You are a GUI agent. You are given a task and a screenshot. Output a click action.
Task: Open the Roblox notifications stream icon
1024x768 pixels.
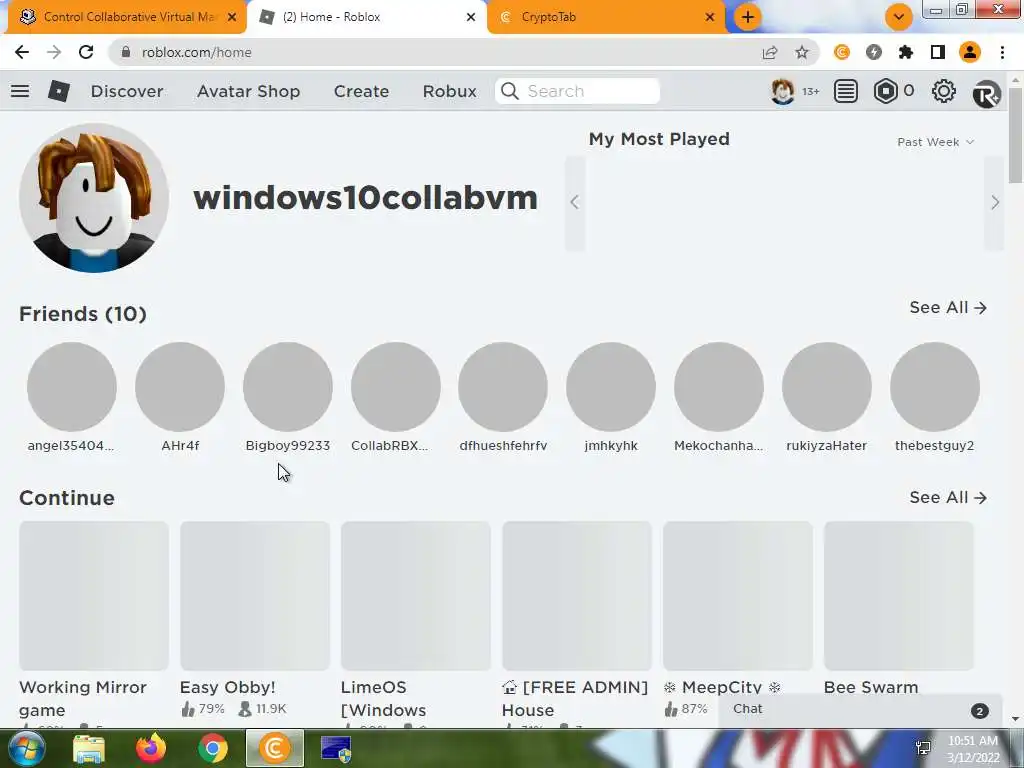coord(846,91)
